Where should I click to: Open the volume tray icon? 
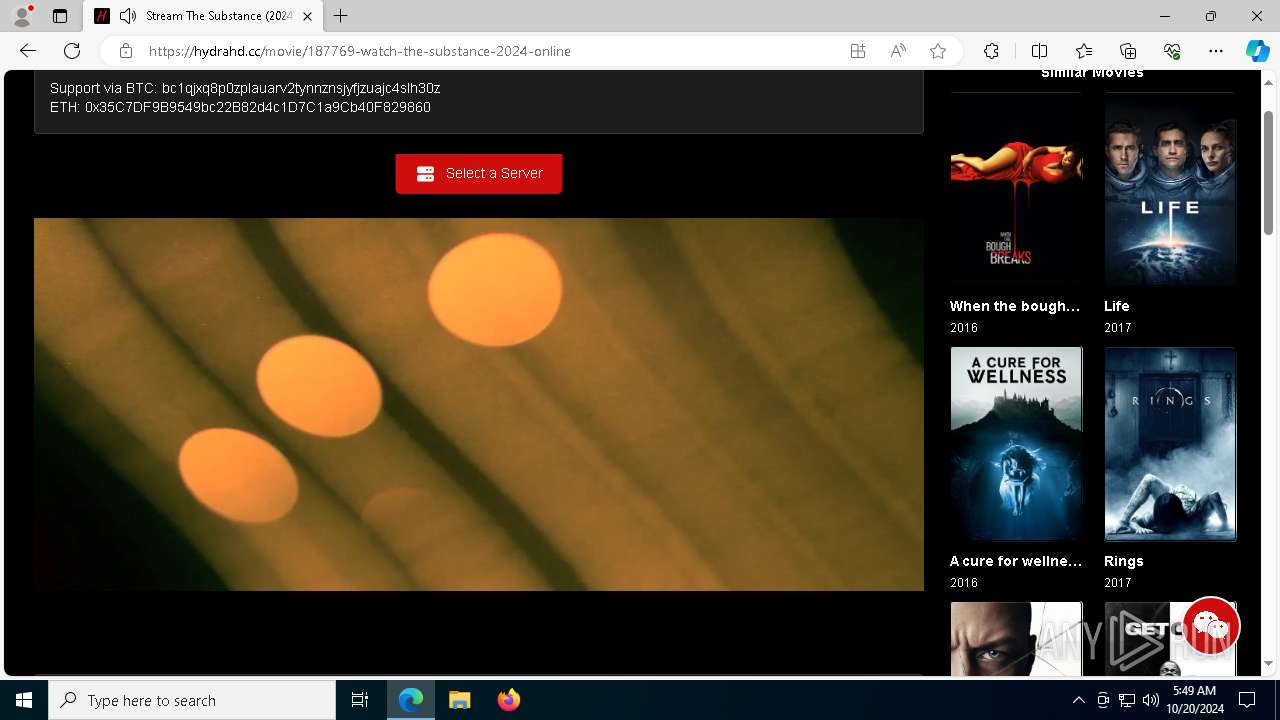pyautogui.click(x=1150, y=700)
